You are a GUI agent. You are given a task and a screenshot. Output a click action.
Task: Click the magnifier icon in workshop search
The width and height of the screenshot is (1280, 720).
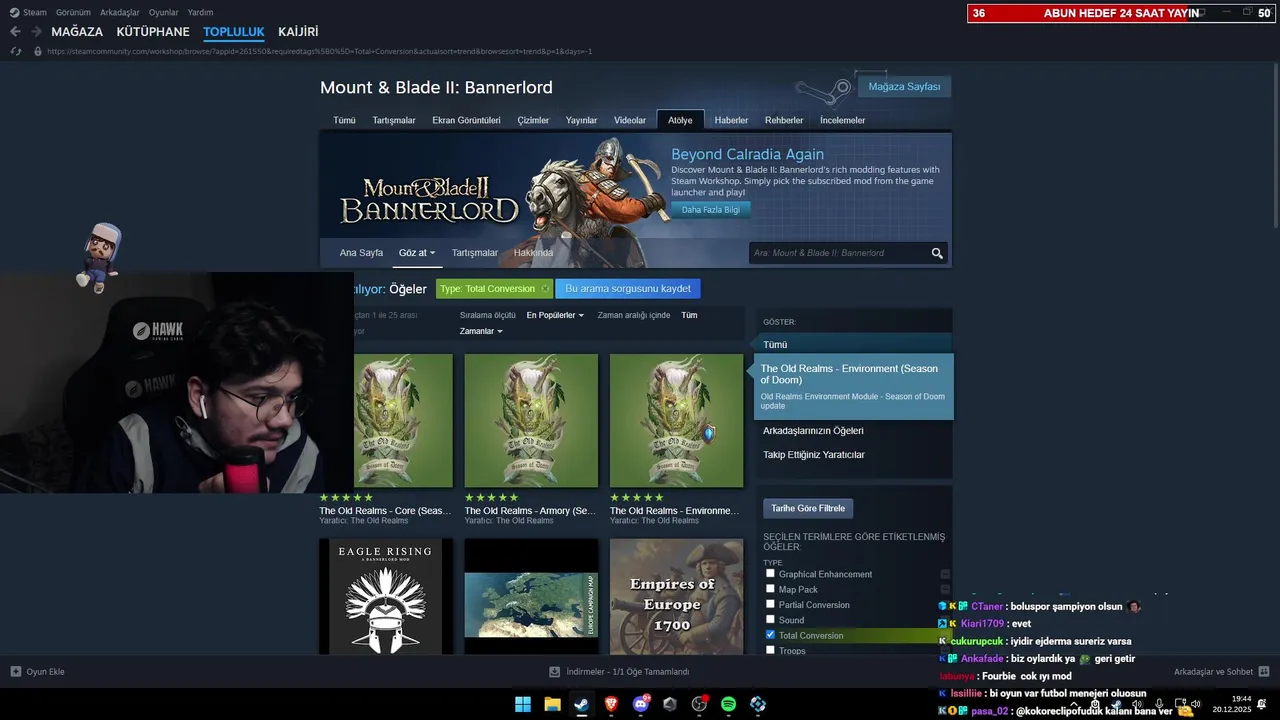tap(937, 253)
